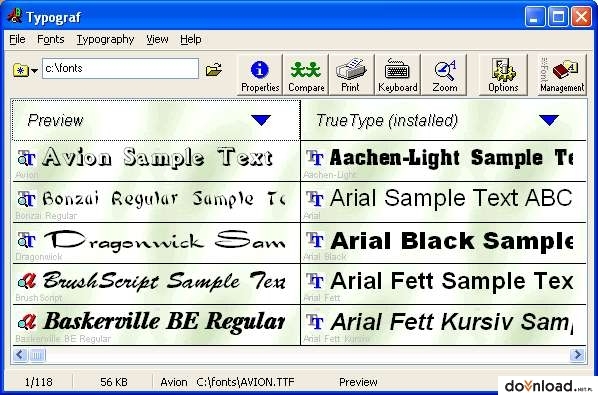Maximize the Typograf window
Image resolution: width=598 pixels, height=395 pixels.
[558, 17]
